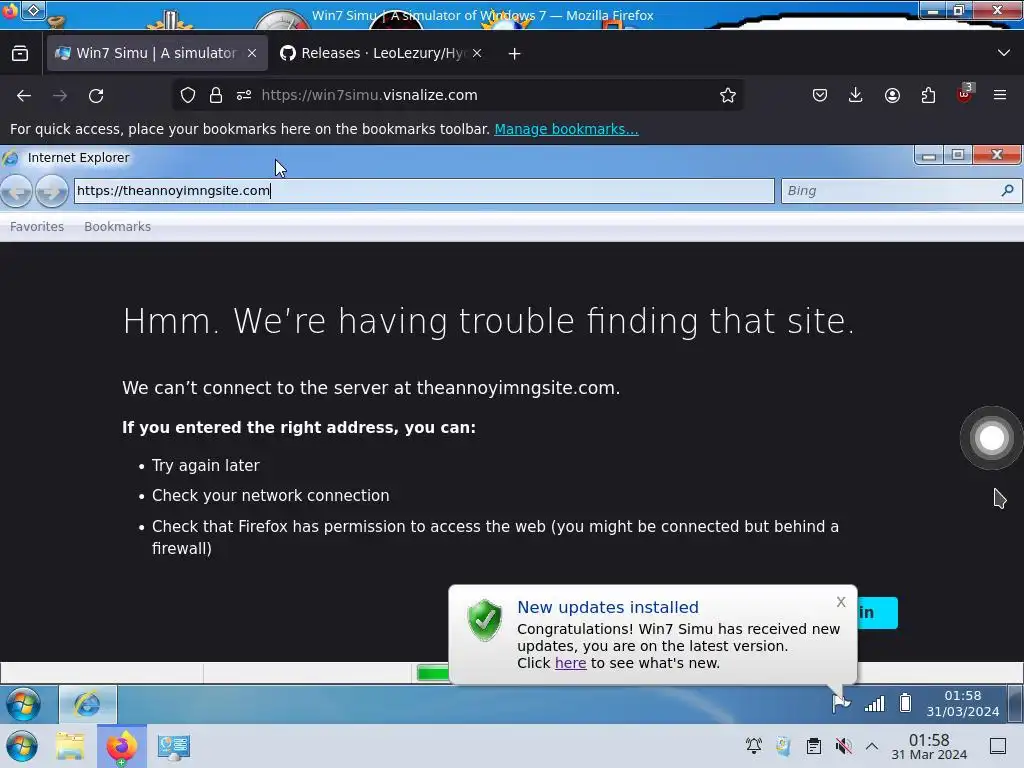
Task: Click the 'here' link in update notification
Action: [570, 663]
